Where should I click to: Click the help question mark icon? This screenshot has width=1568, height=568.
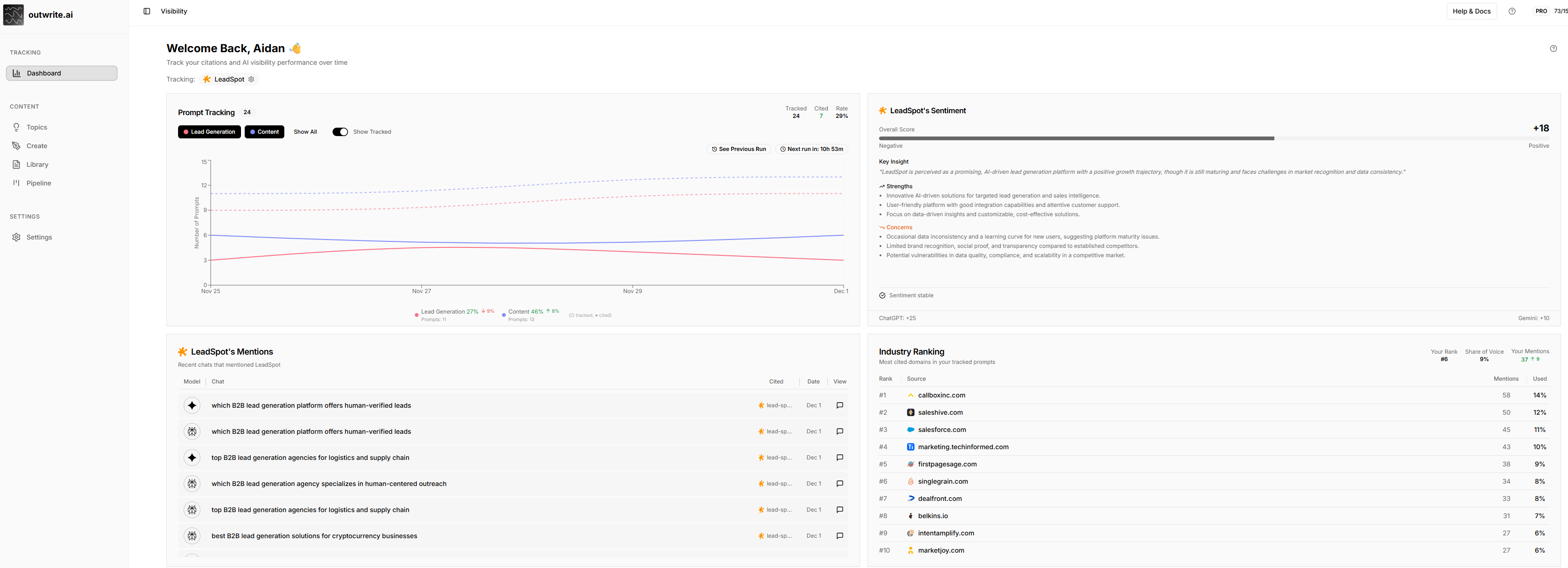click(x=1512, y=11)
